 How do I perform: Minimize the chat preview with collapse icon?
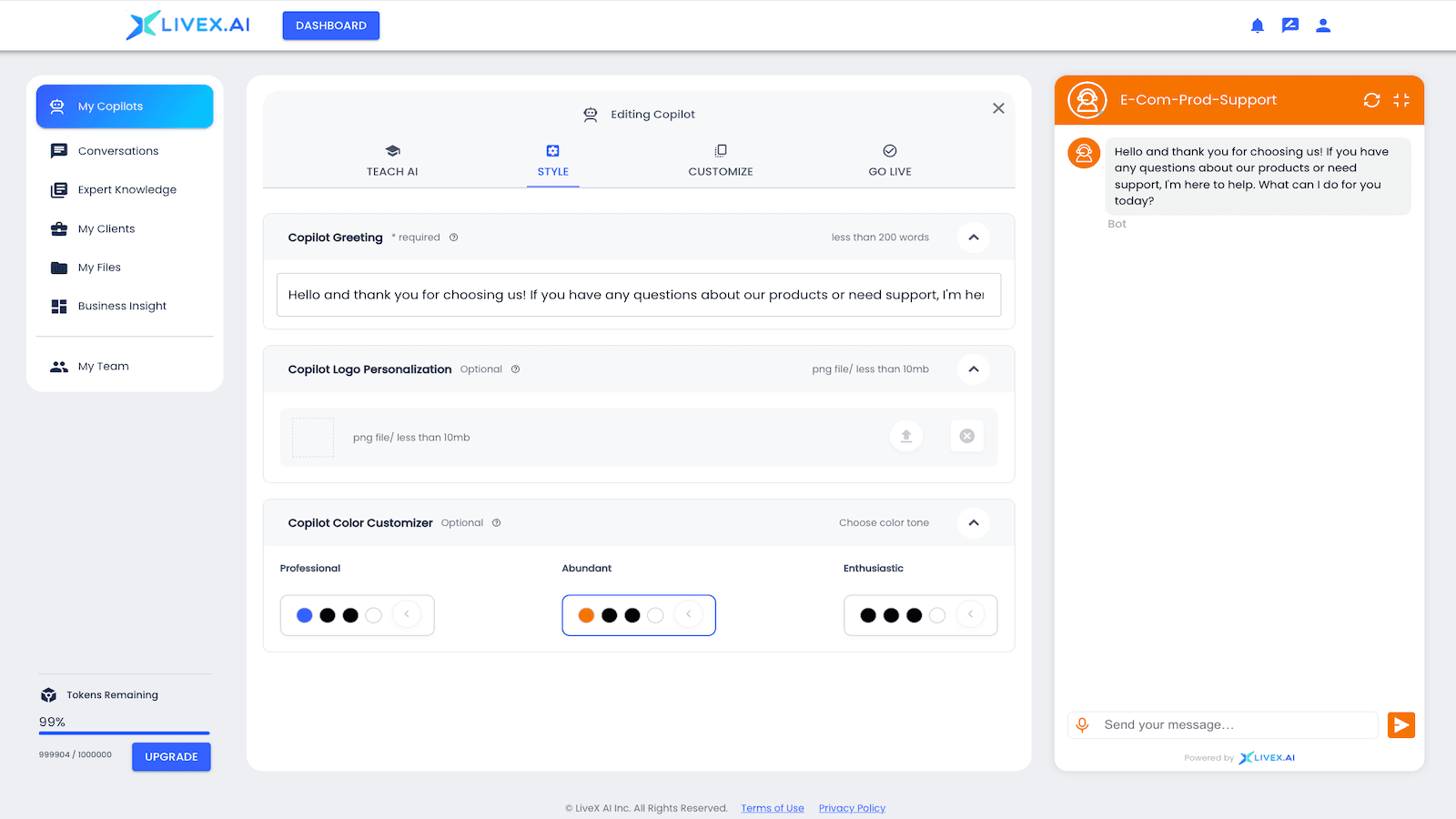(x=1401, y=100)
